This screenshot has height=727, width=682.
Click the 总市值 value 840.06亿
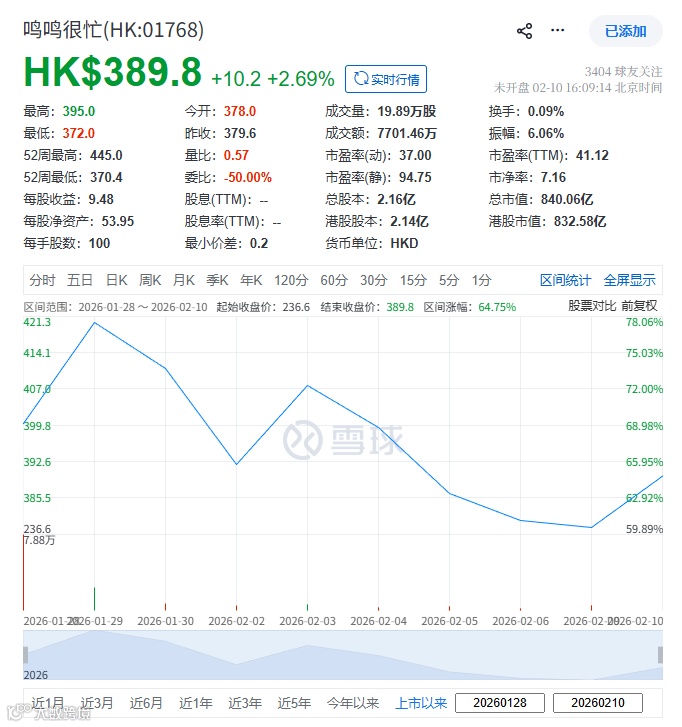click(567, 199)
